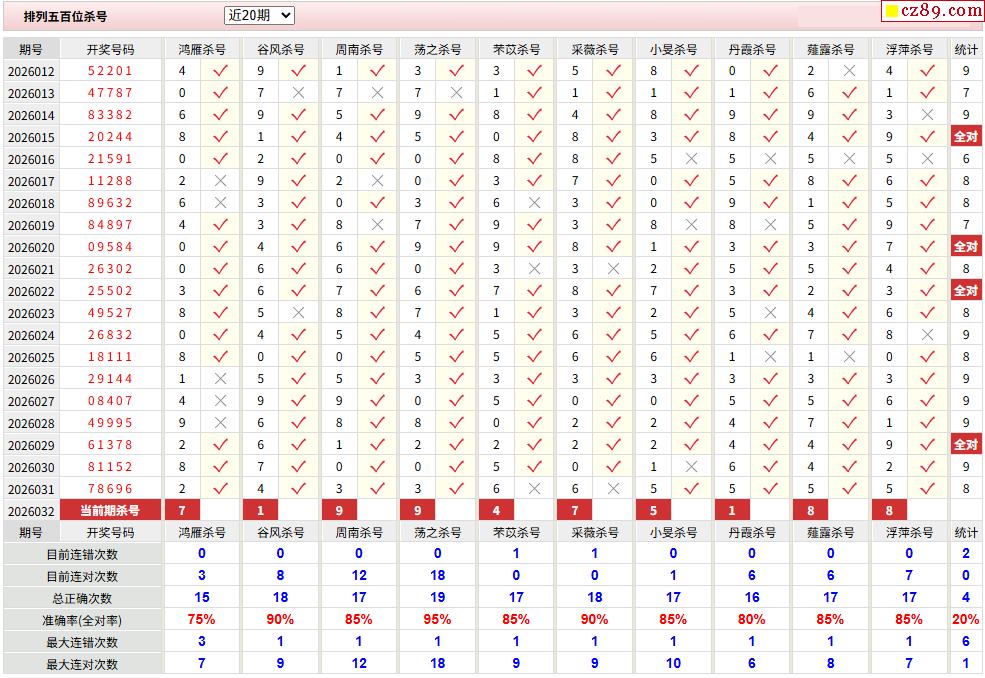The image size is (985, 678).
Task: Click the 荡之 cross mark in row 2026013
Action: point(457,93)
